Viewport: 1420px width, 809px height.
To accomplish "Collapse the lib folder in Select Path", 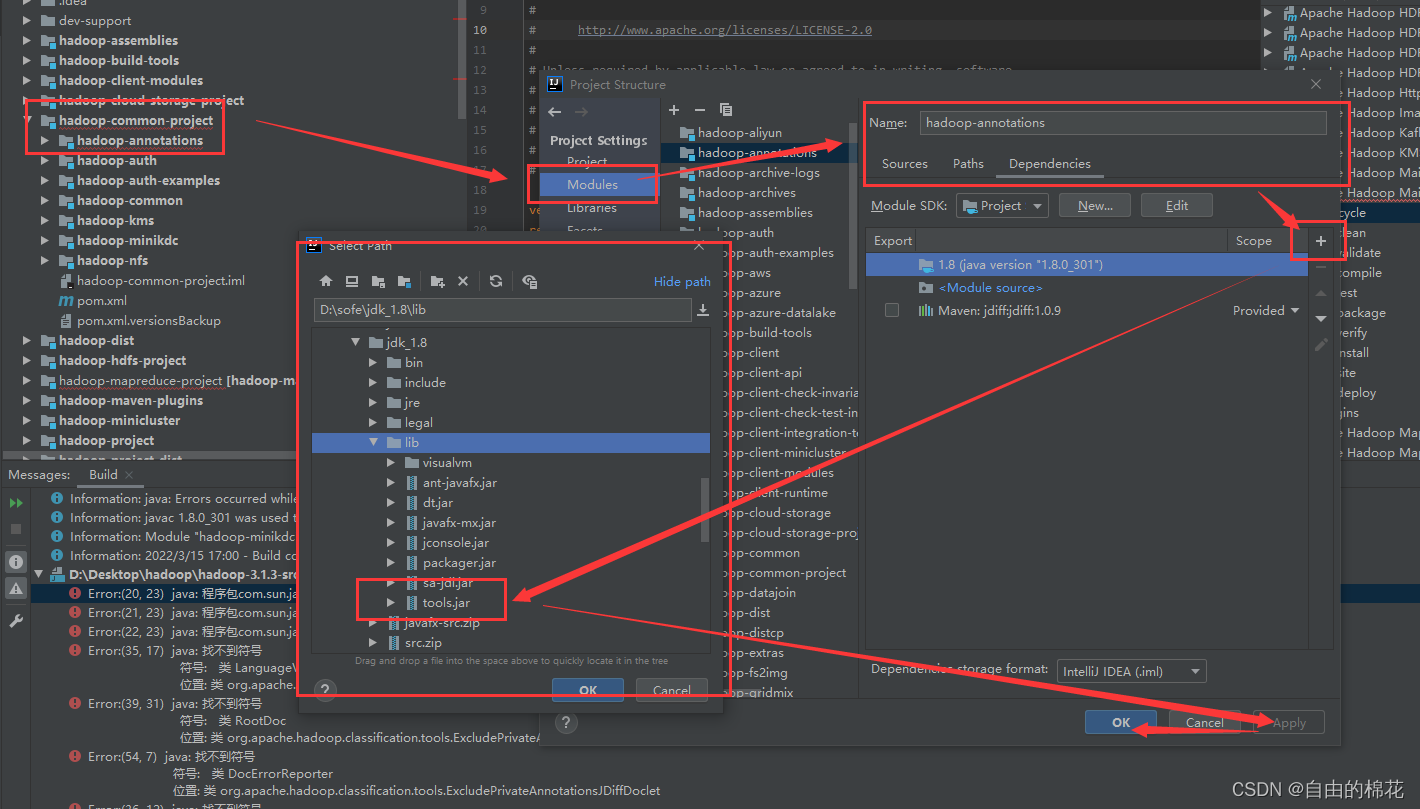I will (373, 442).
